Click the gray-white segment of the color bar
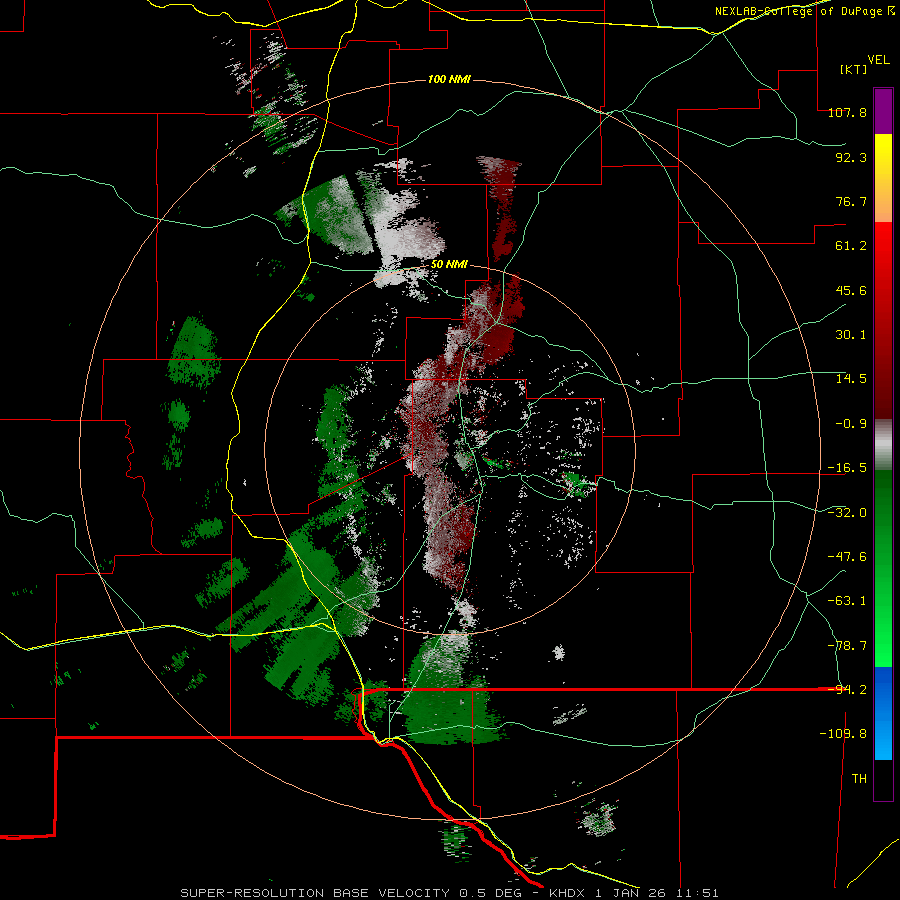 883,445
